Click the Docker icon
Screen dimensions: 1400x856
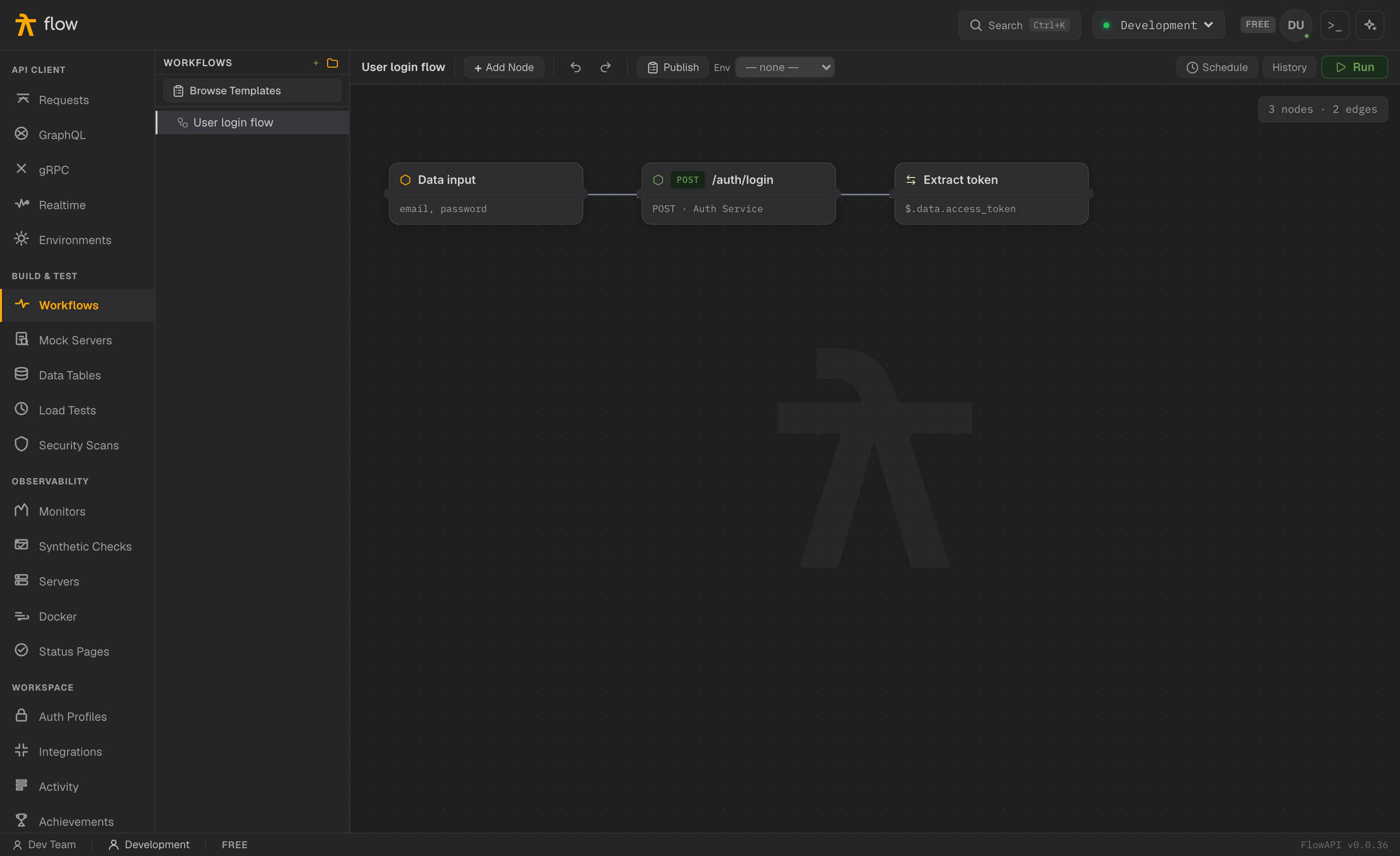pos(21,616)
